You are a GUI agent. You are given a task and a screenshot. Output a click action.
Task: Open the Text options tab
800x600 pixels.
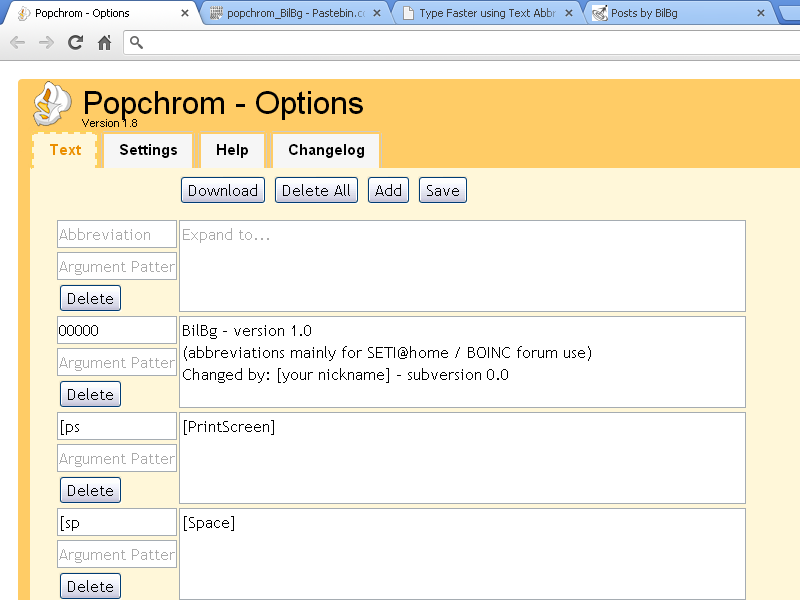click(x=65, y=150)
